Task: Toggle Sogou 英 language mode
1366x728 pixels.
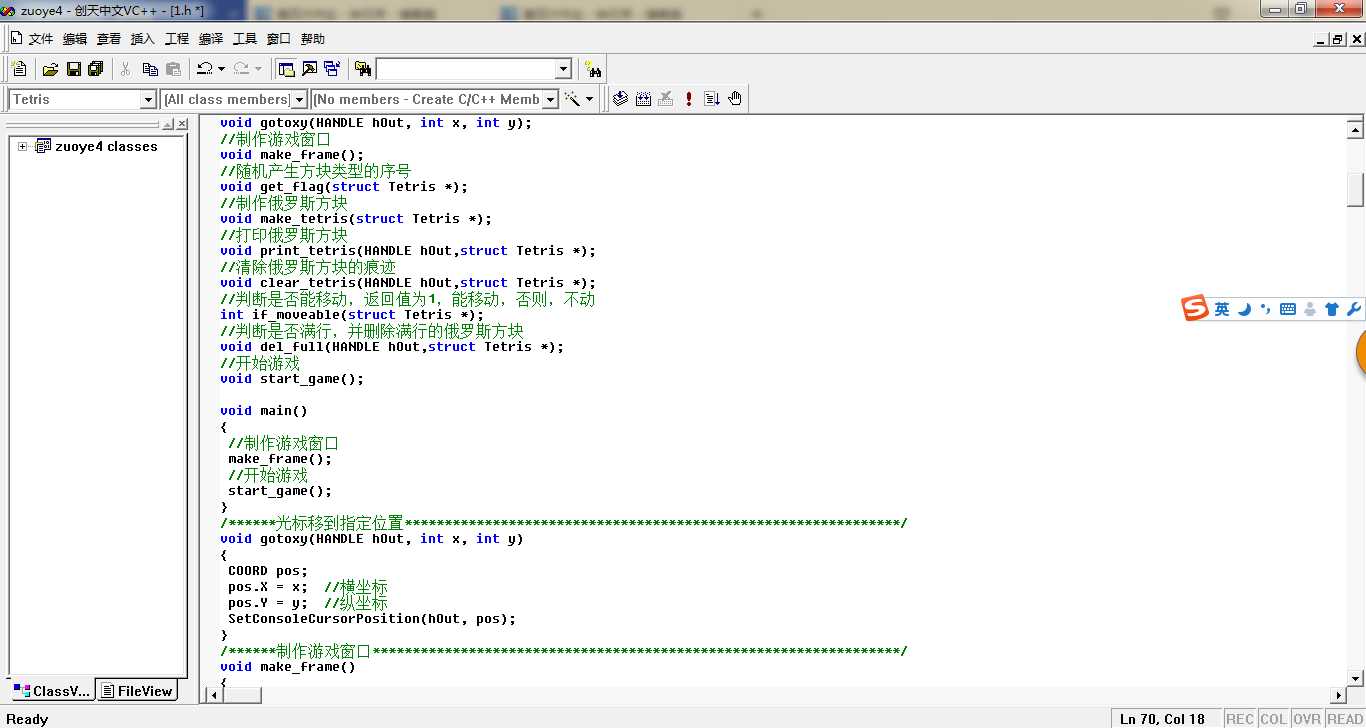Action: [1222, 310]
